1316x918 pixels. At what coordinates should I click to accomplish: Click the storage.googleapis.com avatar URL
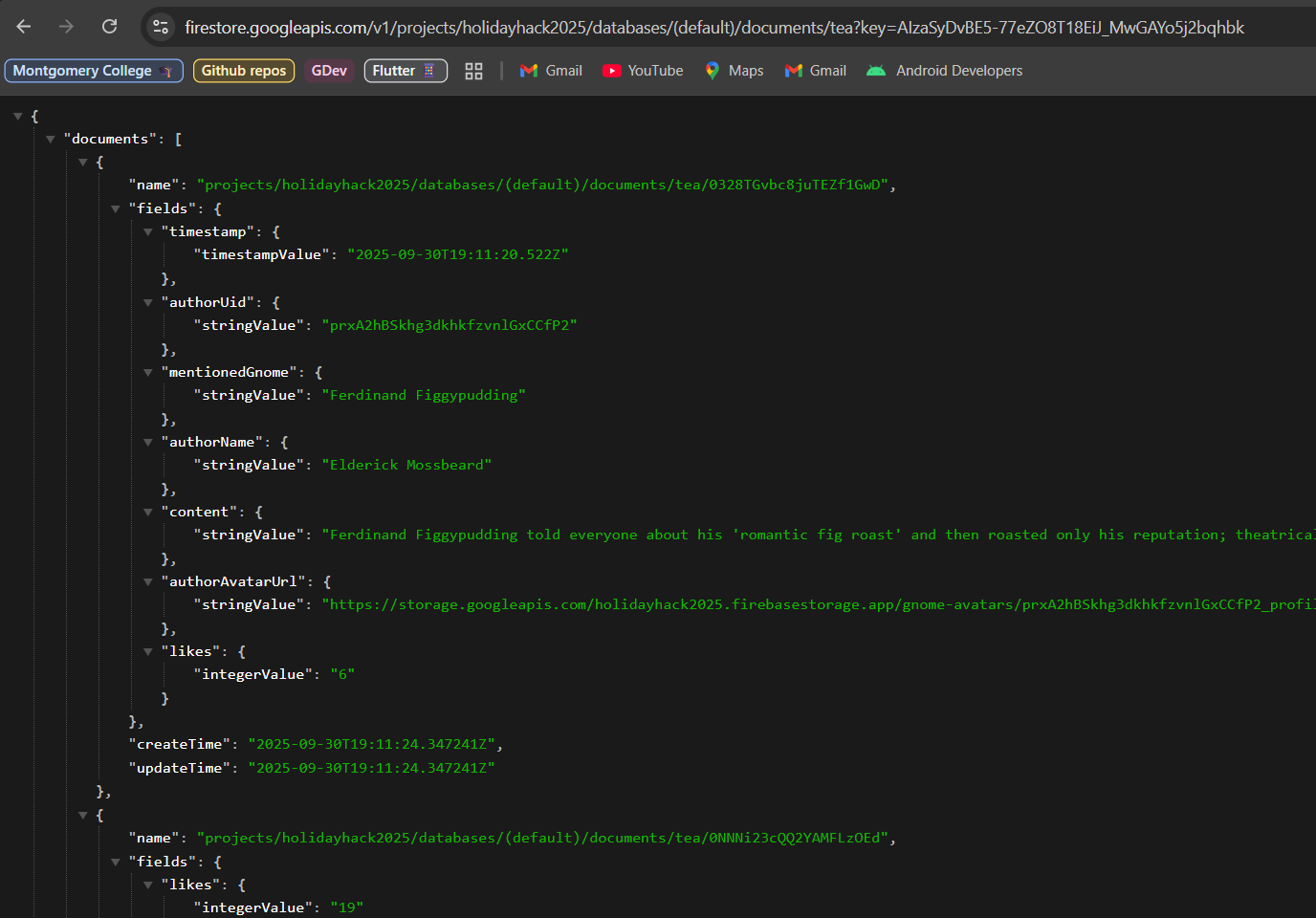[x=819, y=604]
